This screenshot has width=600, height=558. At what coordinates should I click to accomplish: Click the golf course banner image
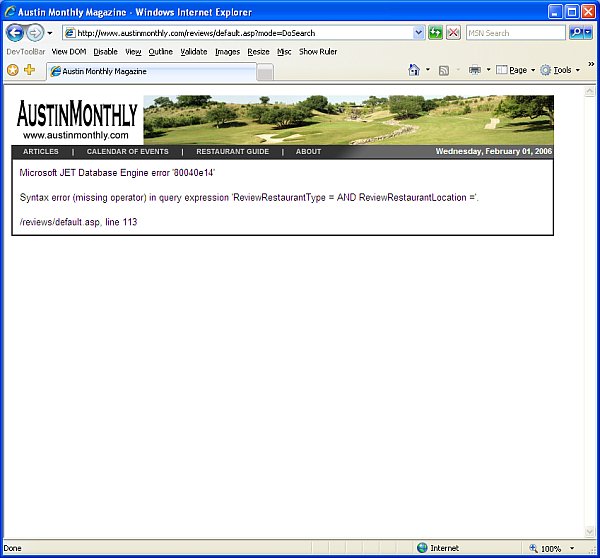(x=349, y=120)
